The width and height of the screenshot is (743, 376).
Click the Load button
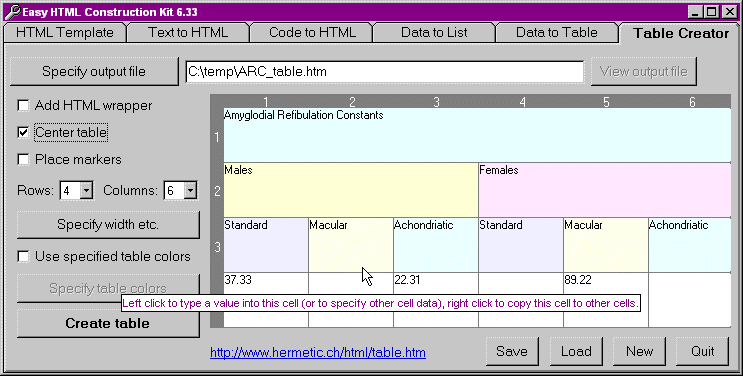[576, 351]
